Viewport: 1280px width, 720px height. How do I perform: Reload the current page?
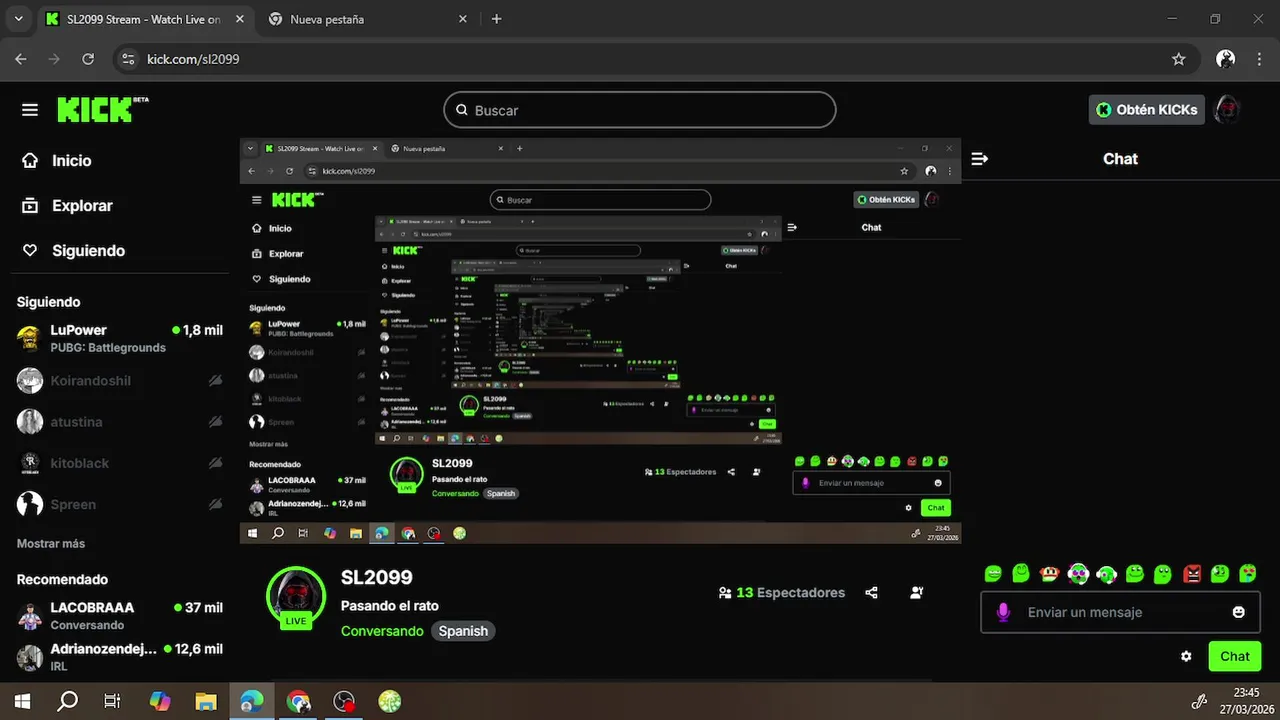[x=88, y=59]
